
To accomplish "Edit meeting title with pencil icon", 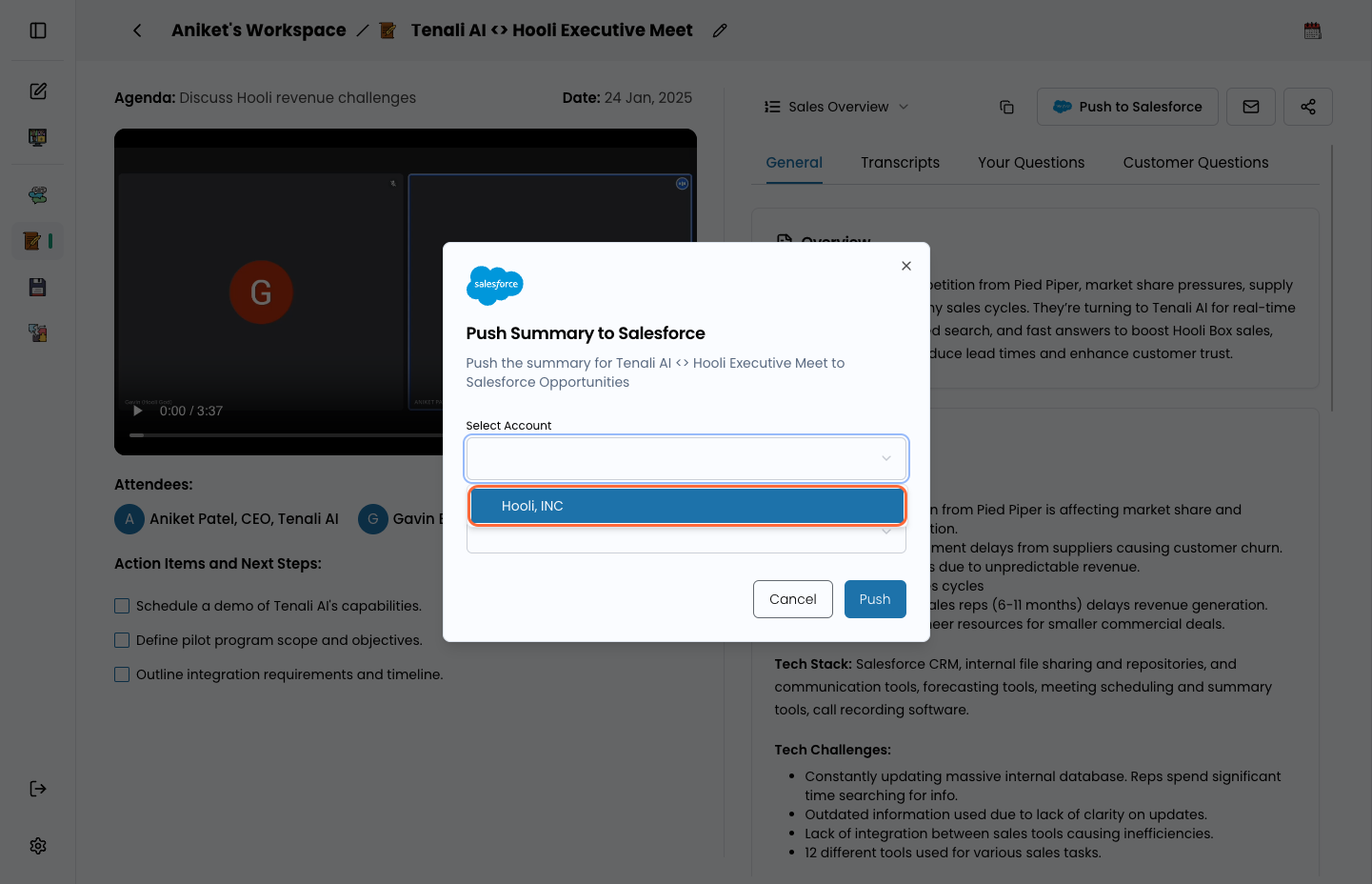I will click(x=720, y=30).
